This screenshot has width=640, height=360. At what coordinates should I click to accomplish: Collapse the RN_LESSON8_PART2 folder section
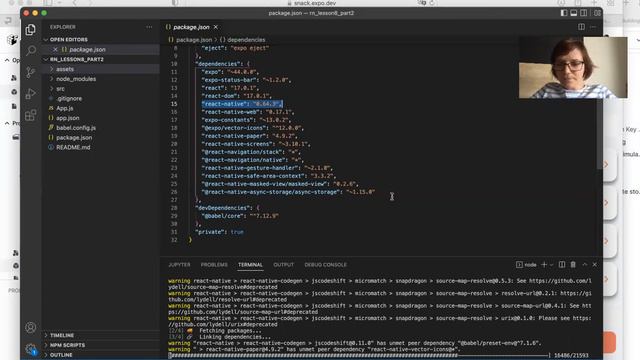pos(77,59)
